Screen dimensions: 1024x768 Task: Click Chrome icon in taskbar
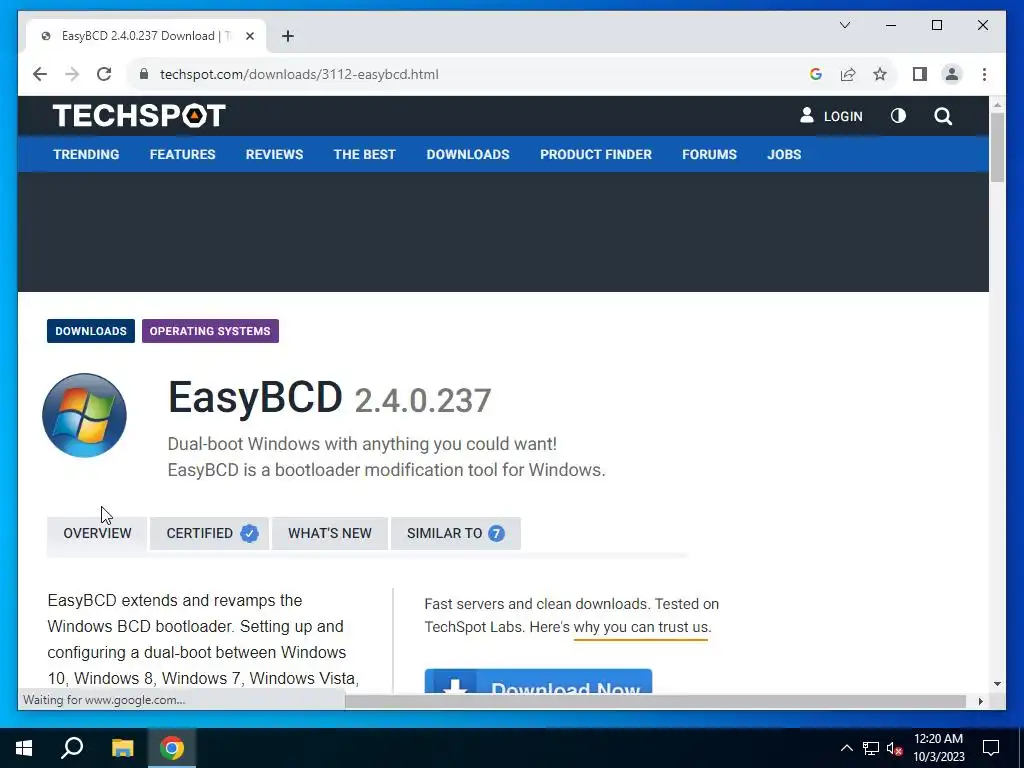(x=172, y=748)
